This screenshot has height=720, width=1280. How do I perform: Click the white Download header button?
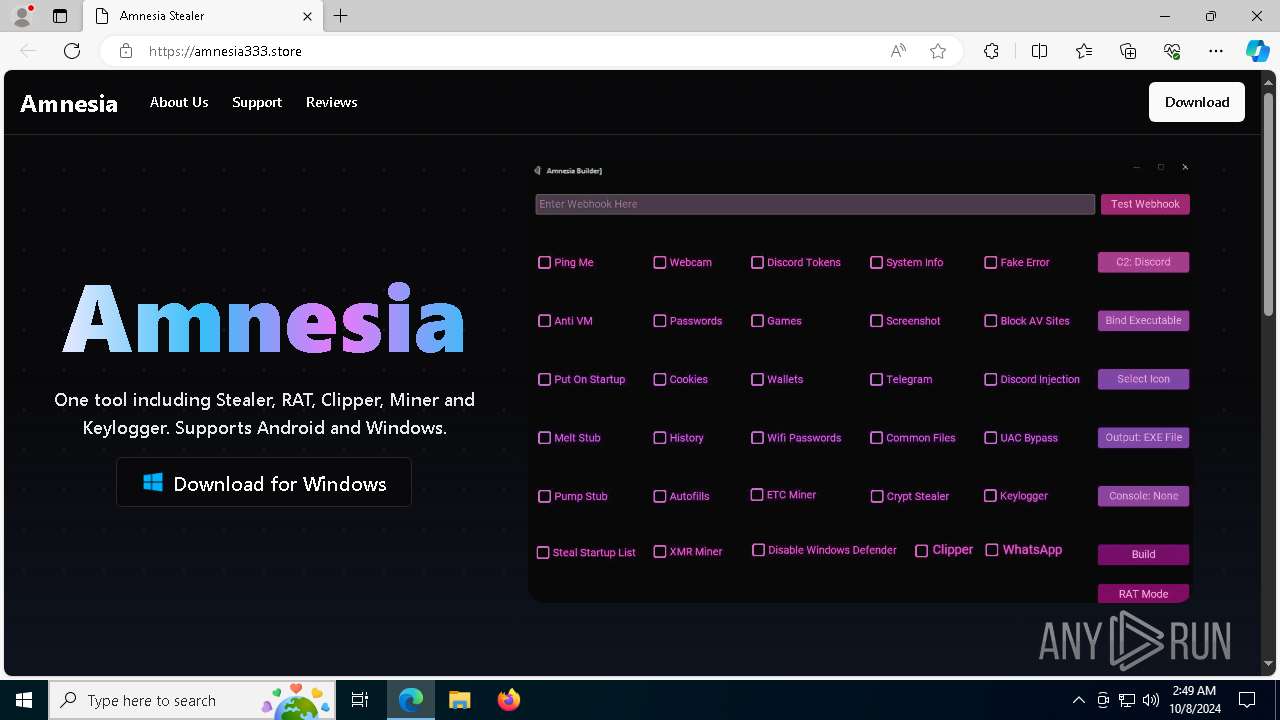click(1197, 102)
